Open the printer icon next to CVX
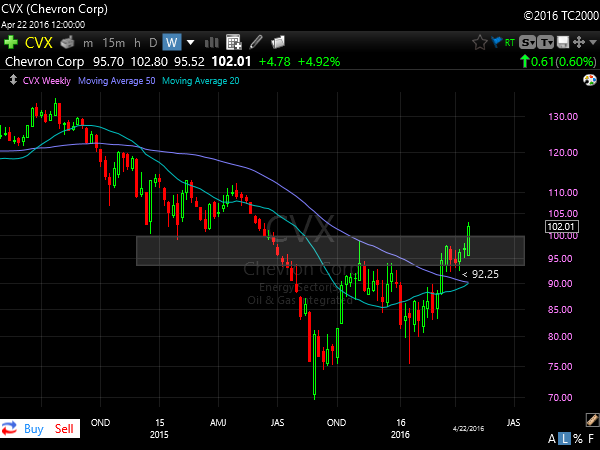Viewport: 600px width, 450px height. pyautogui.click(x=67, y=42)
